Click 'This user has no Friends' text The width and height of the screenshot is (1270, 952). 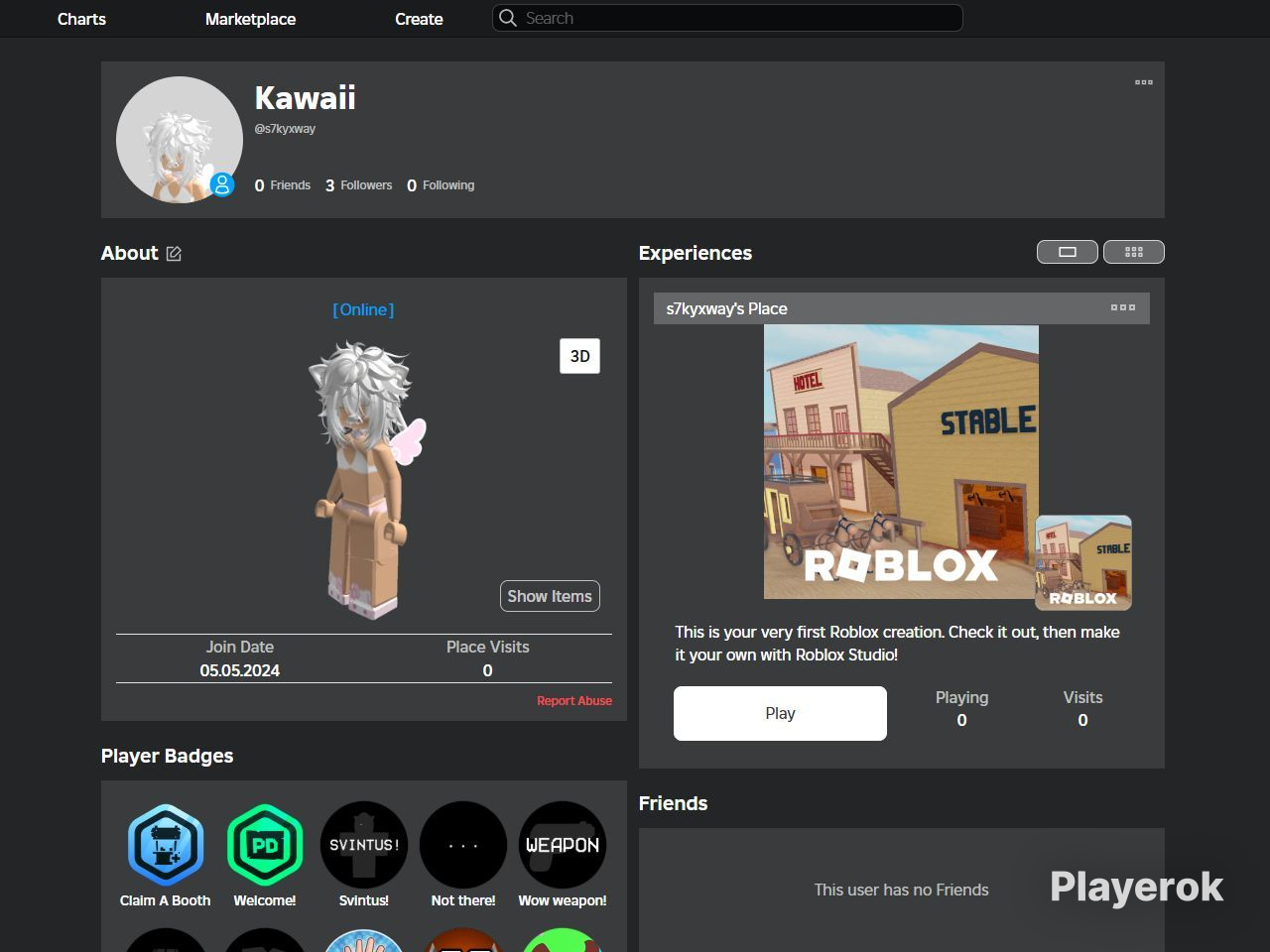[x=901, y=890]
